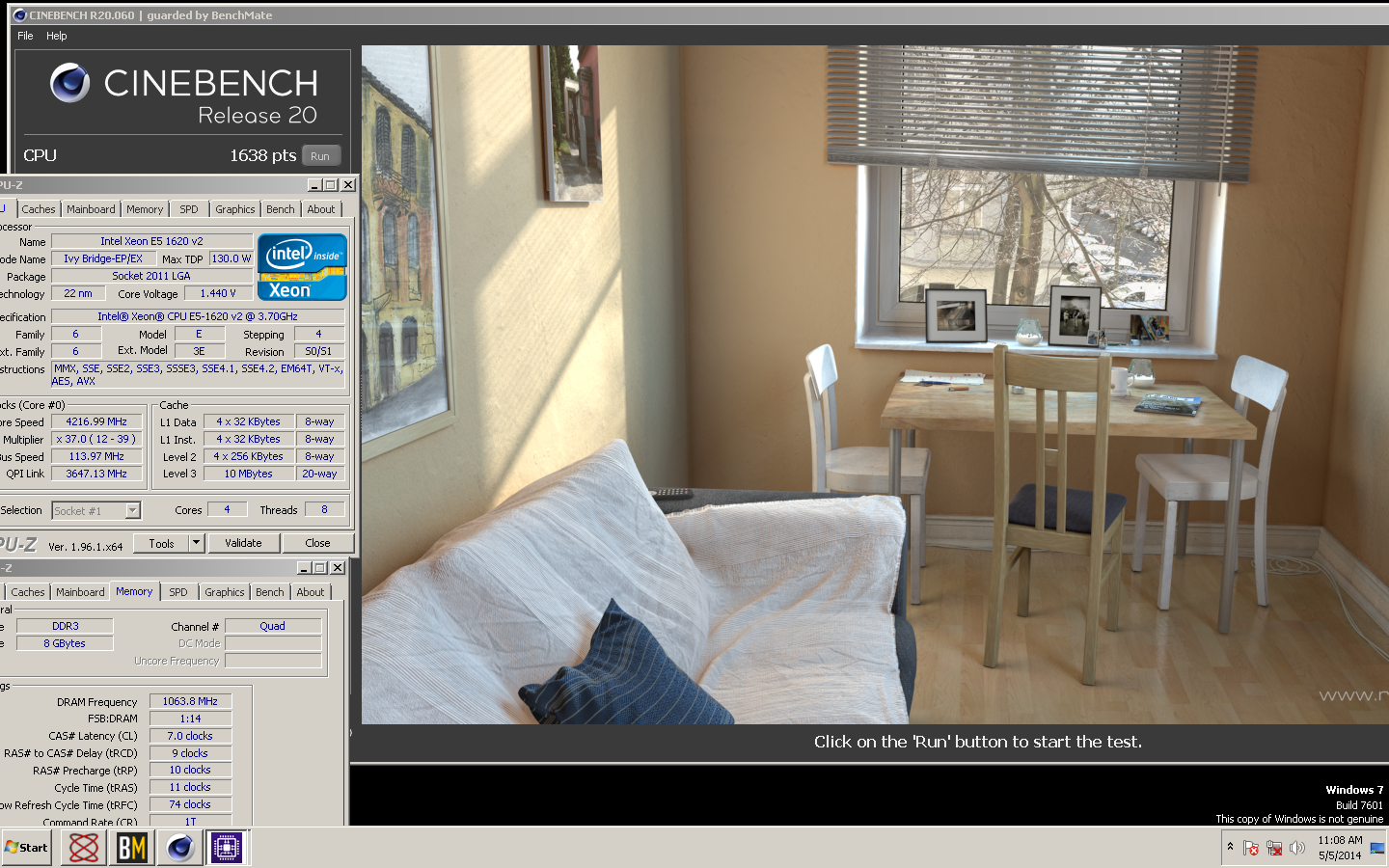Viewport: 1389px width, 868px height.
Task: Click the FSB:DRAM ratio '1:14'
Action: [190, 719]
